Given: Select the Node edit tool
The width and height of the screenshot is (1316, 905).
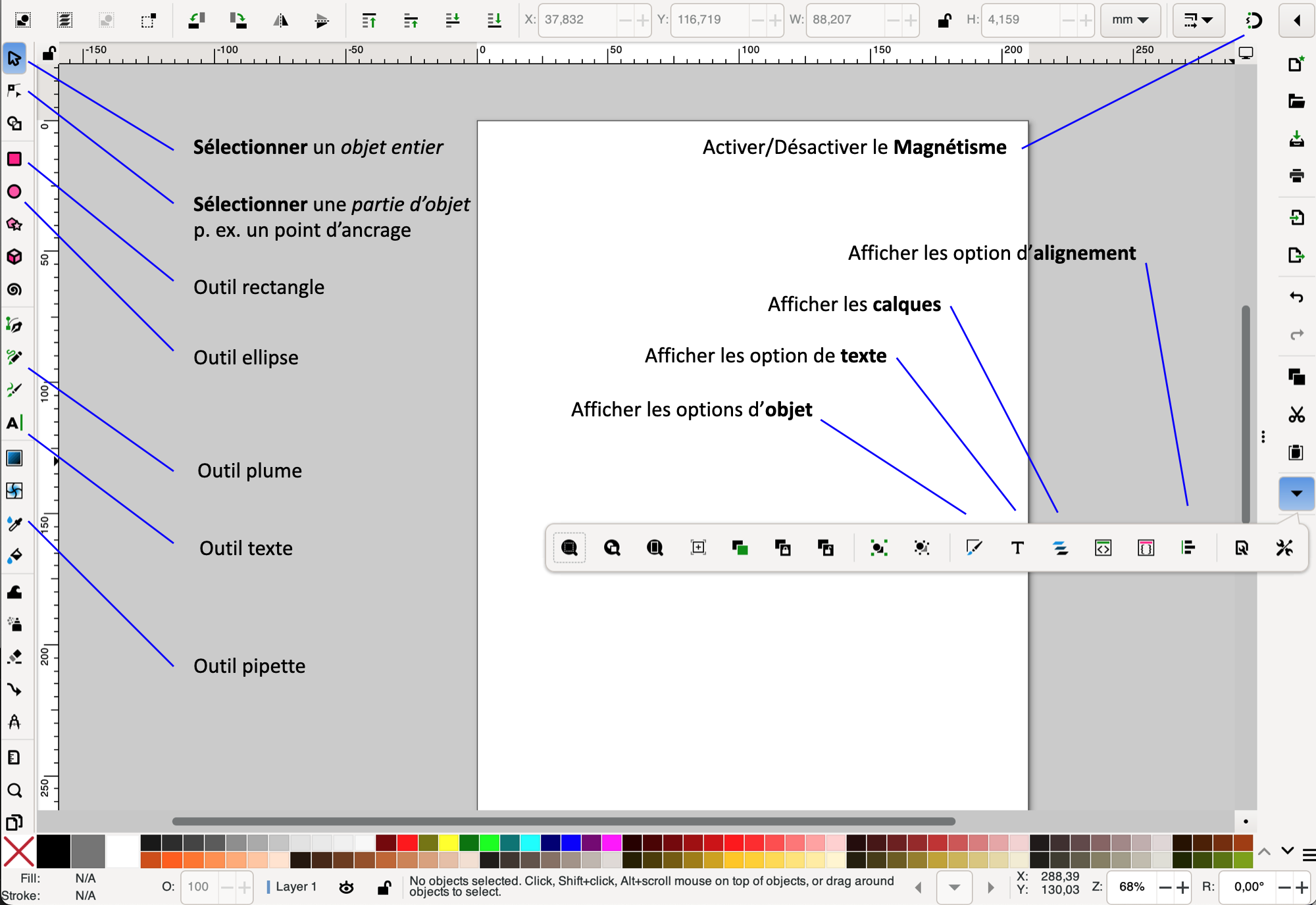Looking at the screenshot, I should click(x=14, y=91).
